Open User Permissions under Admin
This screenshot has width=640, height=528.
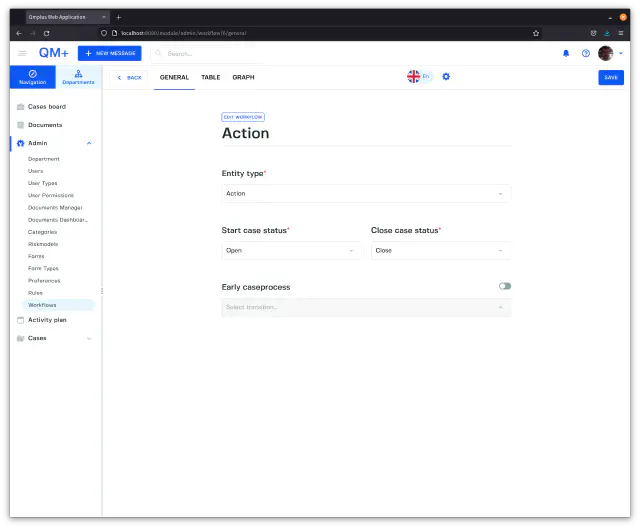[51, 195]
